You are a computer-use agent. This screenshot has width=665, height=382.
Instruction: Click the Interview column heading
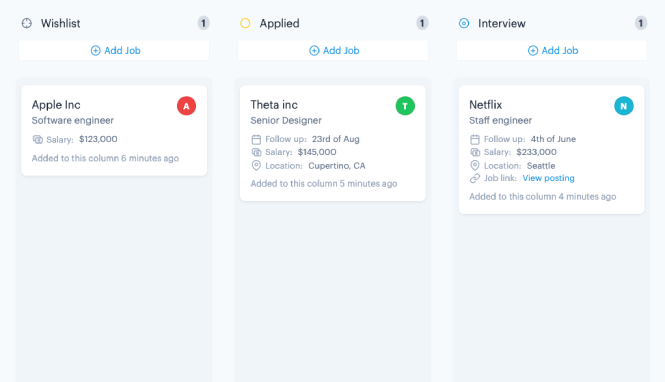502,23
